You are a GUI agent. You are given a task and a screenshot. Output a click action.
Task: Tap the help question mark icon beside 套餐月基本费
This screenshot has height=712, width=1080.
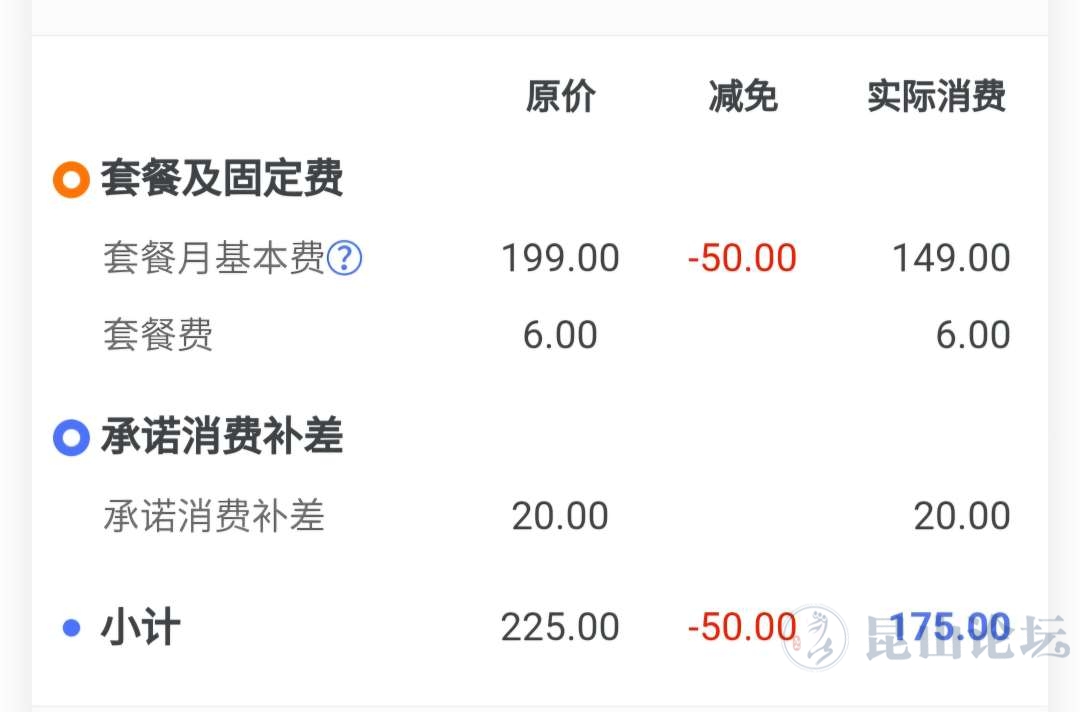tap(344, 258)
